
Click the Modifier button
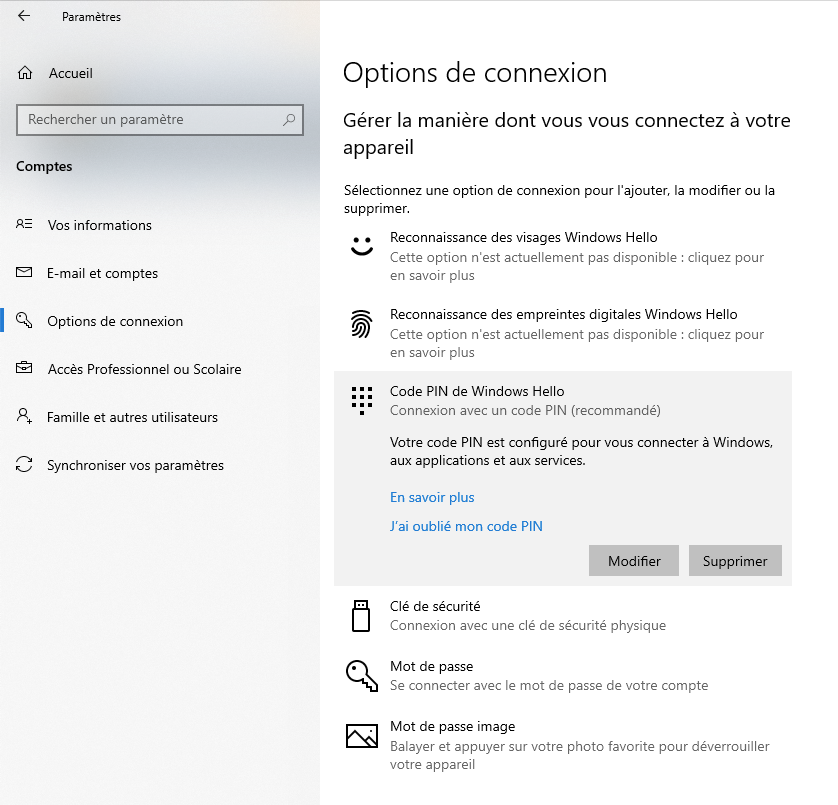[634, 561]
